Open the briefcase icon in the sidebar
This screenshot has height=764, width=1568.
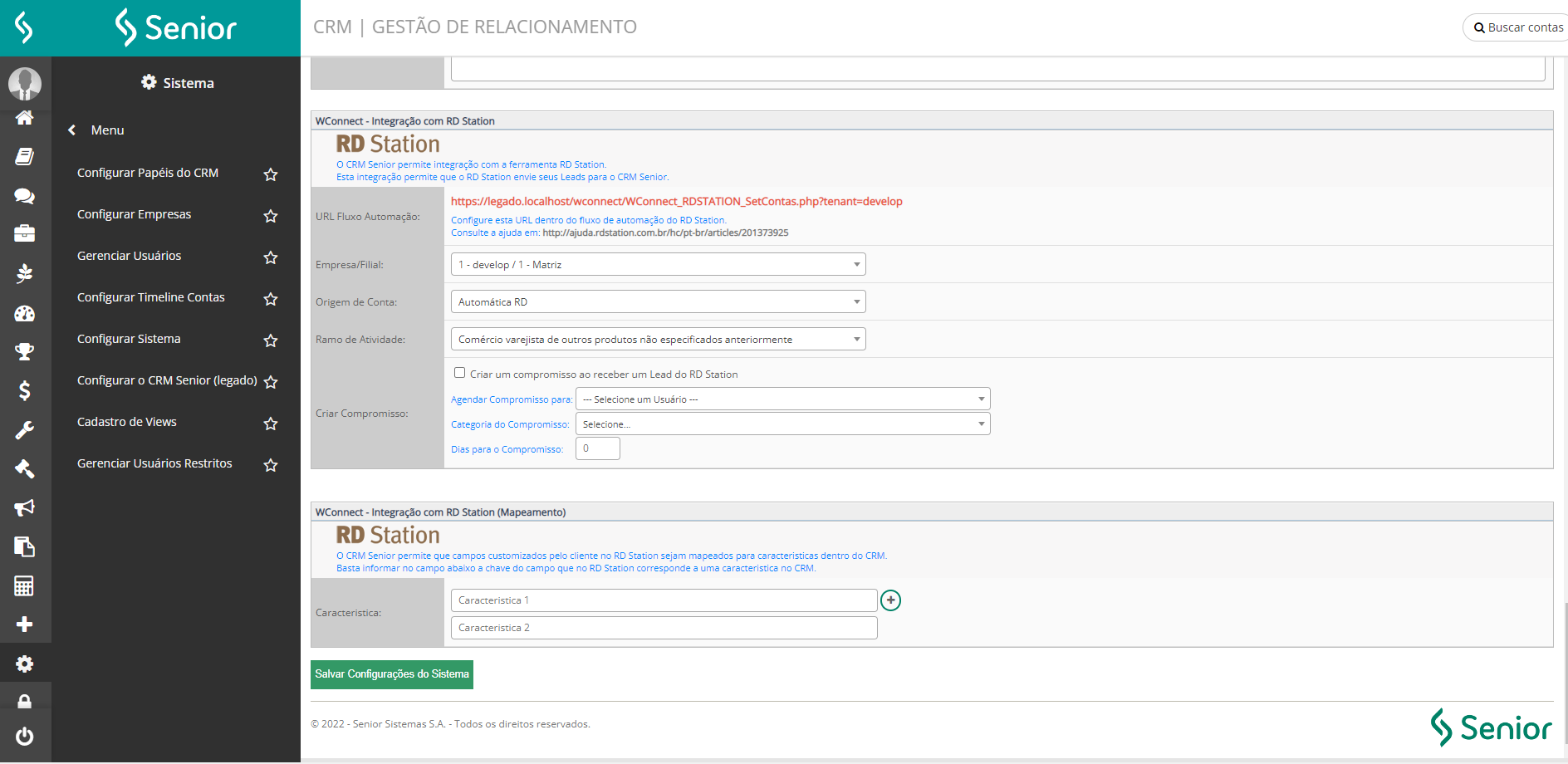pyautogui.click(x=25, y=233)
